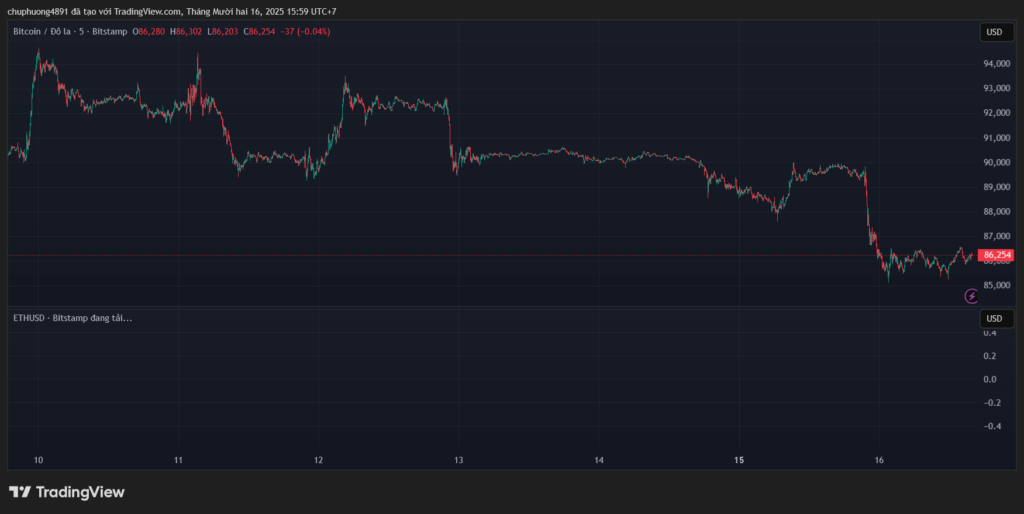This screenshot has width=1024, height=514.
Task: Open the USD currency selector on ETHUSD pane
Action: pos(994,319)
